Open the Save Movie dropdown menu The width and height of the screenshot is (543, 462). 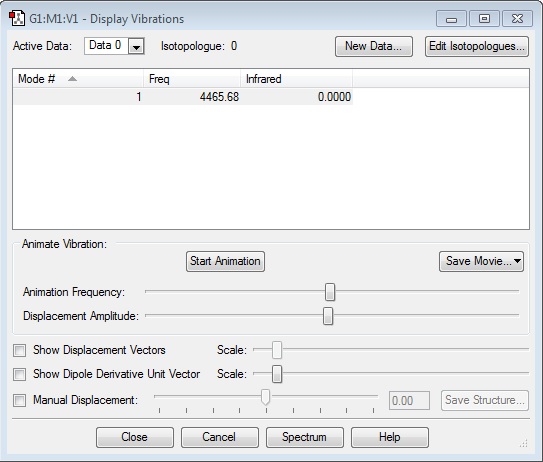pyautogui.click(x=481, y=261)
